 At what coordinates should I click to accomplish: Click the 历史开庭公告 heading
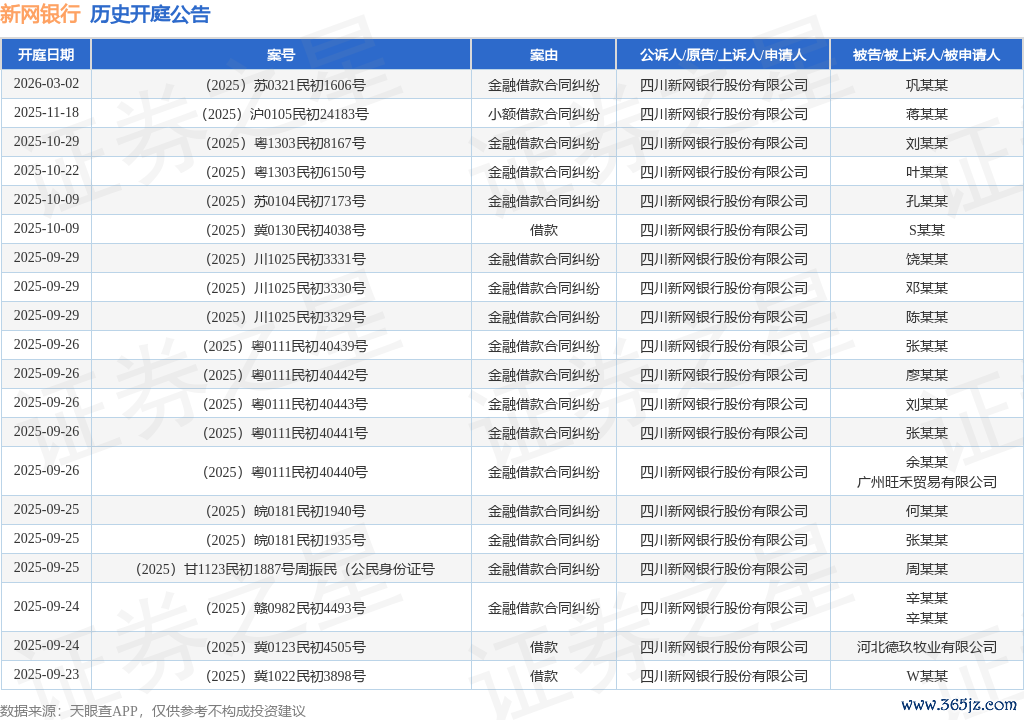point(150,14)
